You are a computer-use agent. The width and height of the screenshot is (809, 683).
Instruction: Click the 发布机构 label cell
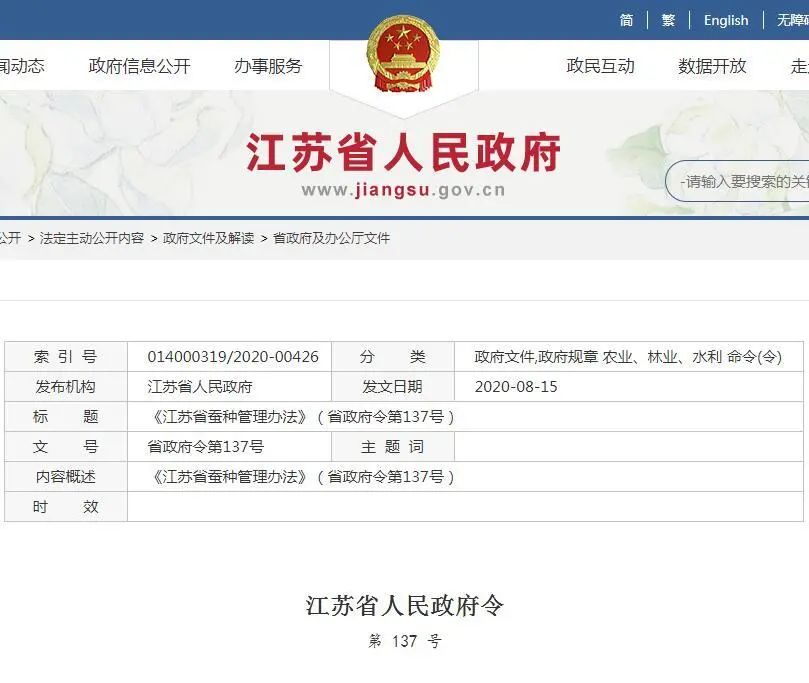(66, 387)
